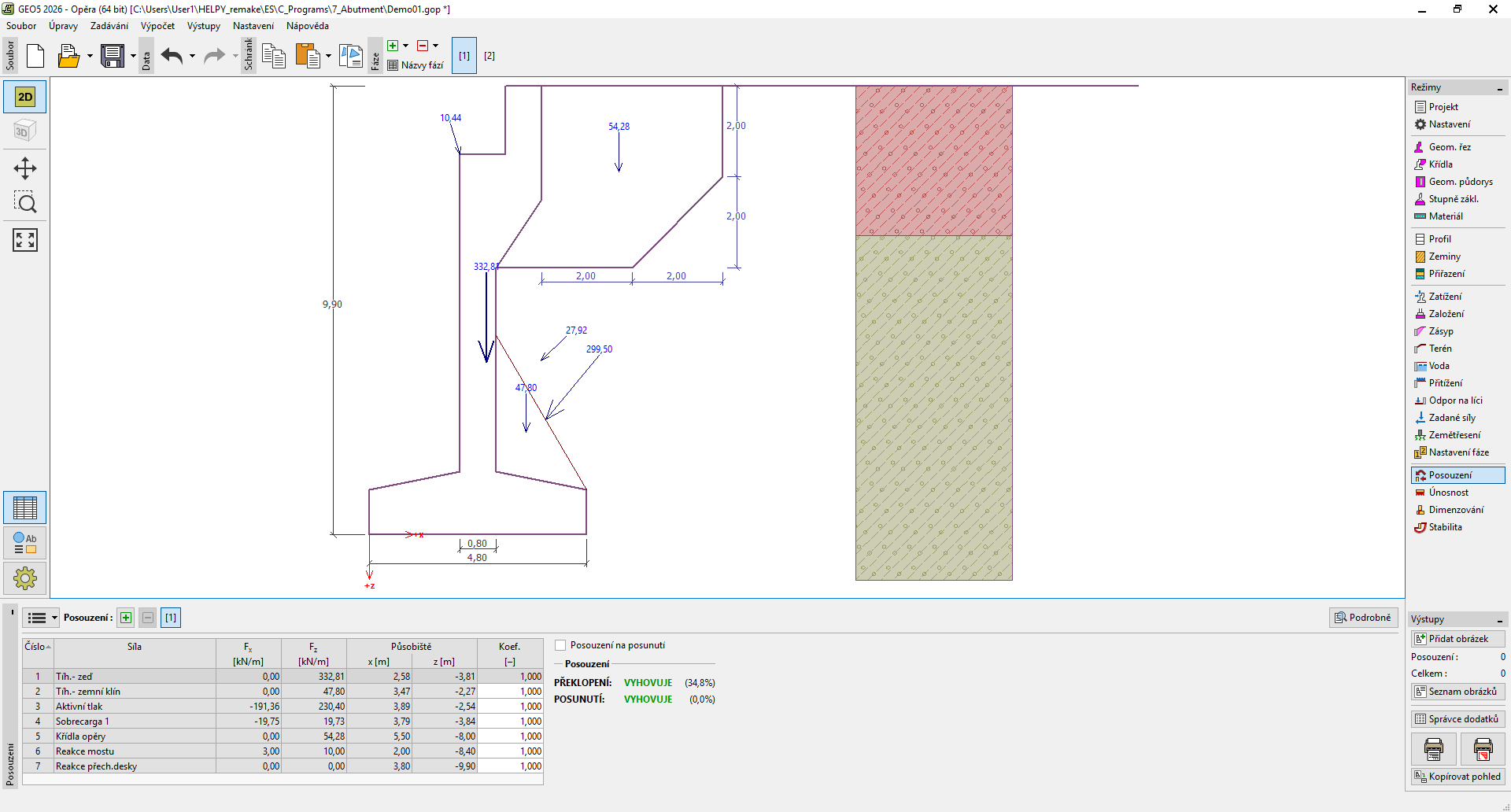Click the Save file icon

113,56
